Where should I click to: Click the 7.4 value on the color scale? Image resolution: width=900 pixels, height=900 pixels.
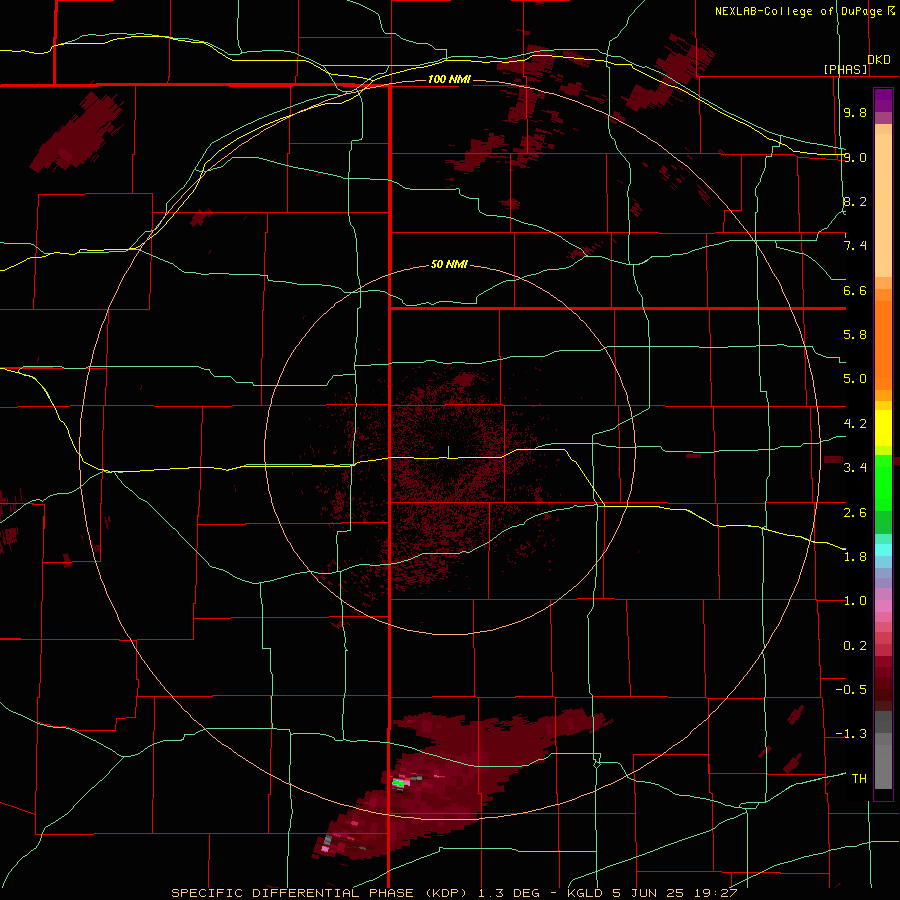click(855, 246)
